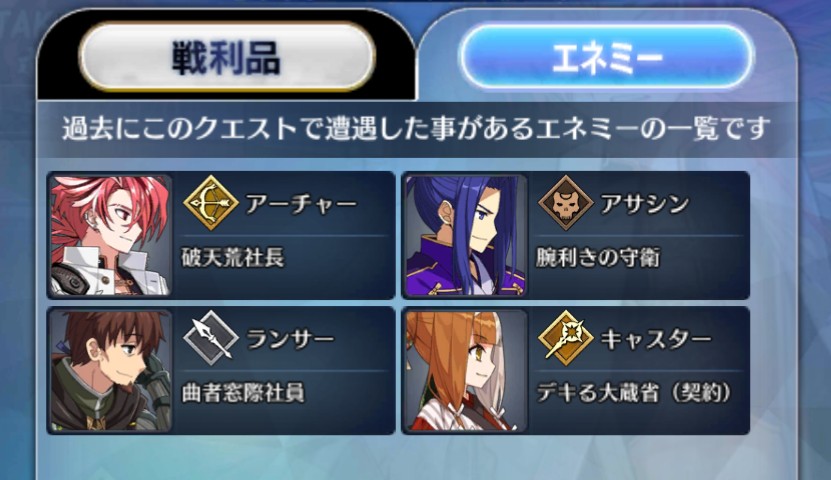The width and height of the screenshot is (831, 480).
Task: Click the gold Archer class icon
Action: coord(210,203)
